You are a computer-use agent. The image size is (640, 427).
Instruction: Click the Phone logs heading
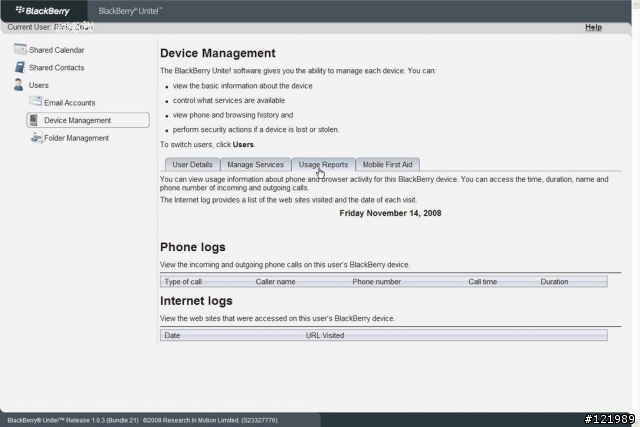coord(193,247)
